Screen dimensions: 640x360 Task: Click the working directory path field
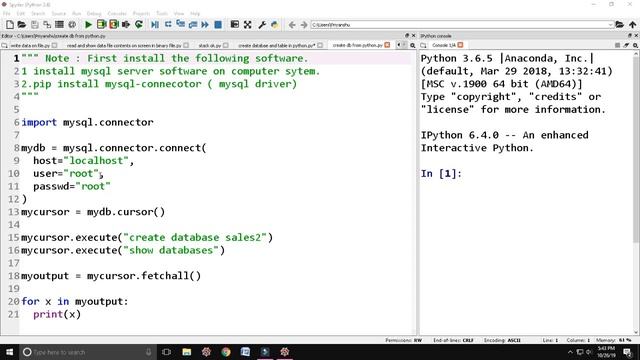462,25
